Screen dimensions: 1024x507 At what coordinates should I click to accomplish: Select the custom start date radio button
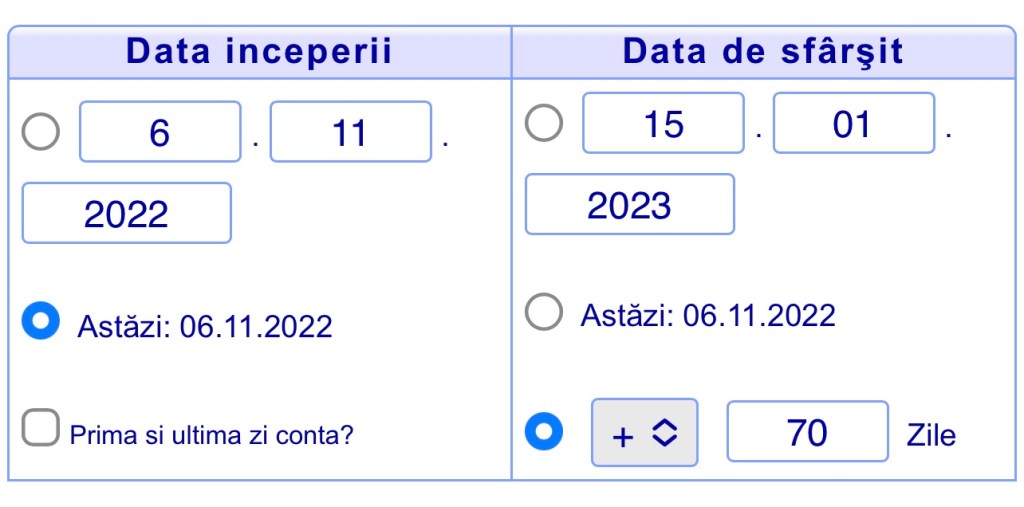(41, 132)
